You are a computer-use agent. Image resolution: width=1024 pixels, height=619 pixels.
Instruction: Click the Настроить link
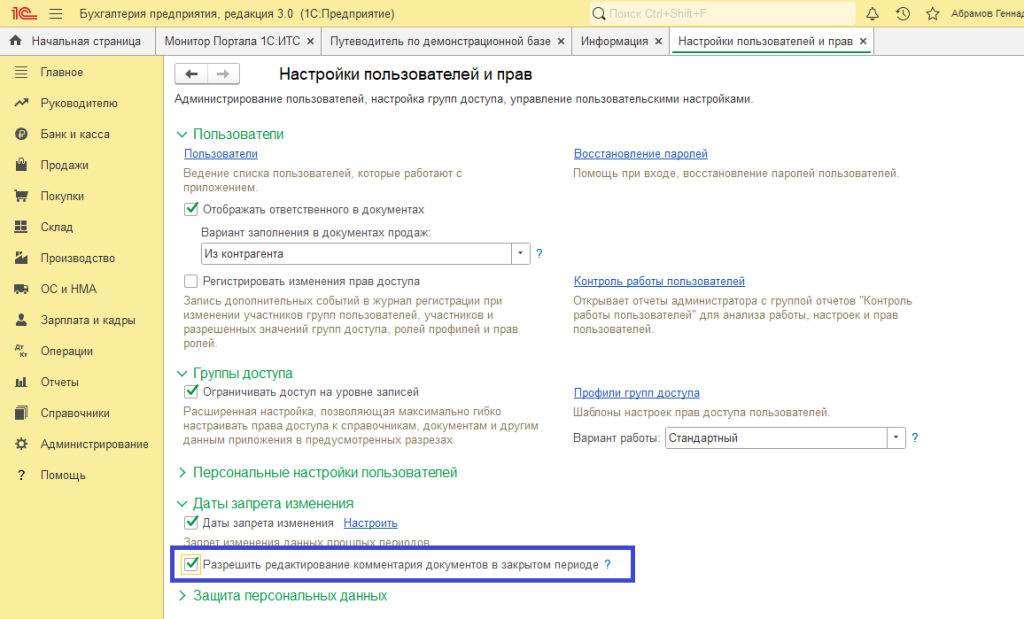point(370,523)
